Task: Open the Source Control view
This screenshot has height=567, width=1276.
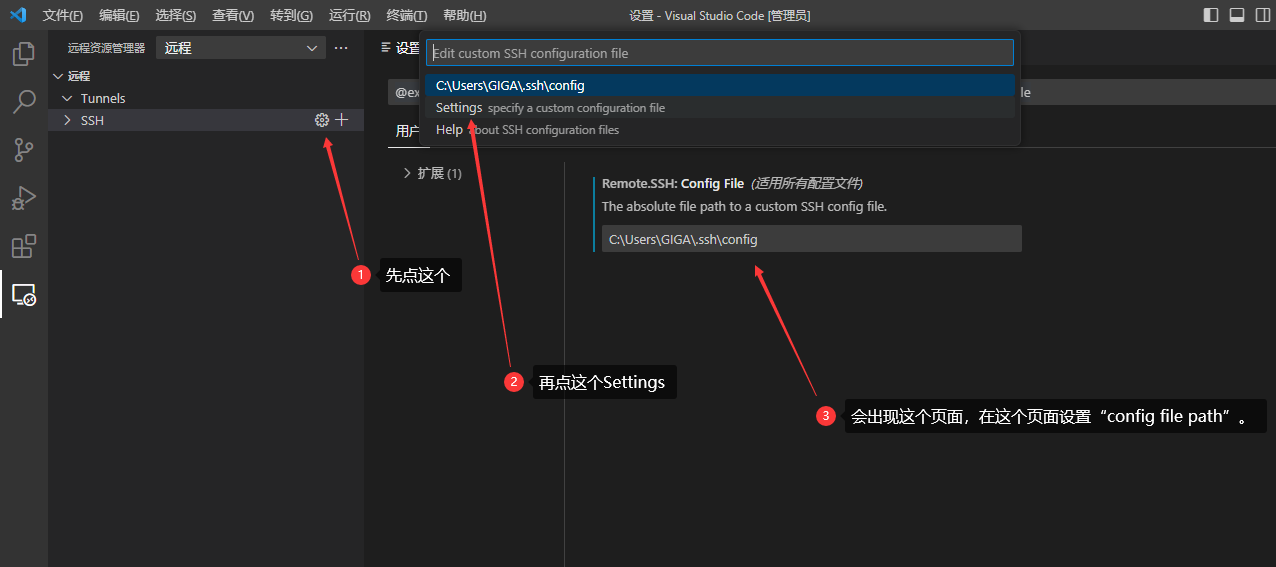Action: tap(24, 150)
